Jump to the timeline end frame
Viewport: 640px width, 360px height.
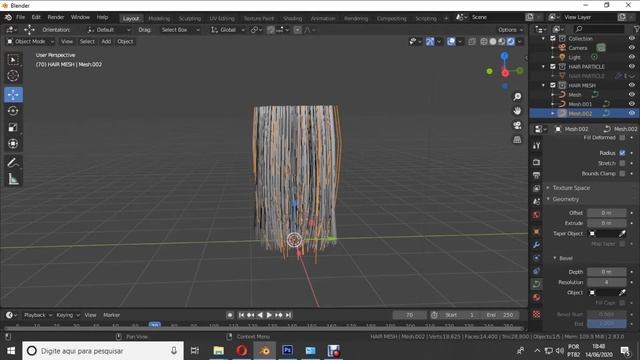(x=288, y=315)
